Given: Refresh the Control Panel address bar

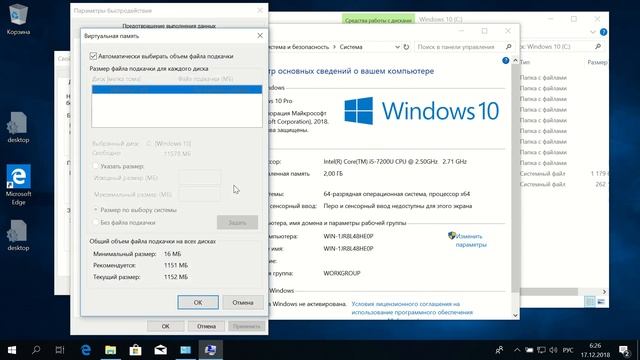Looking at the screenshot, I should [406, 47].
